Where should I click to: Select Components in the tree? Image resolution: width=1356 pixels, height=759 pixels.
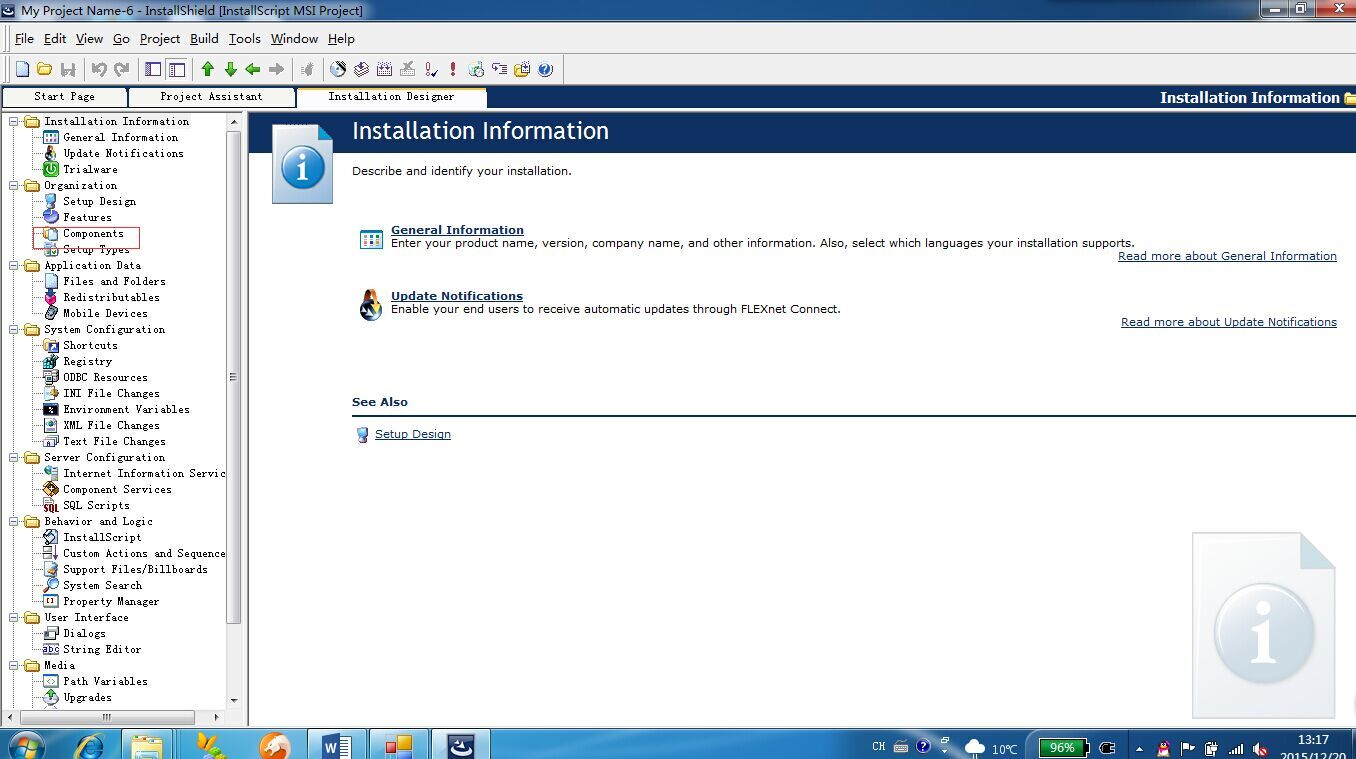click(x=93, y=234)
